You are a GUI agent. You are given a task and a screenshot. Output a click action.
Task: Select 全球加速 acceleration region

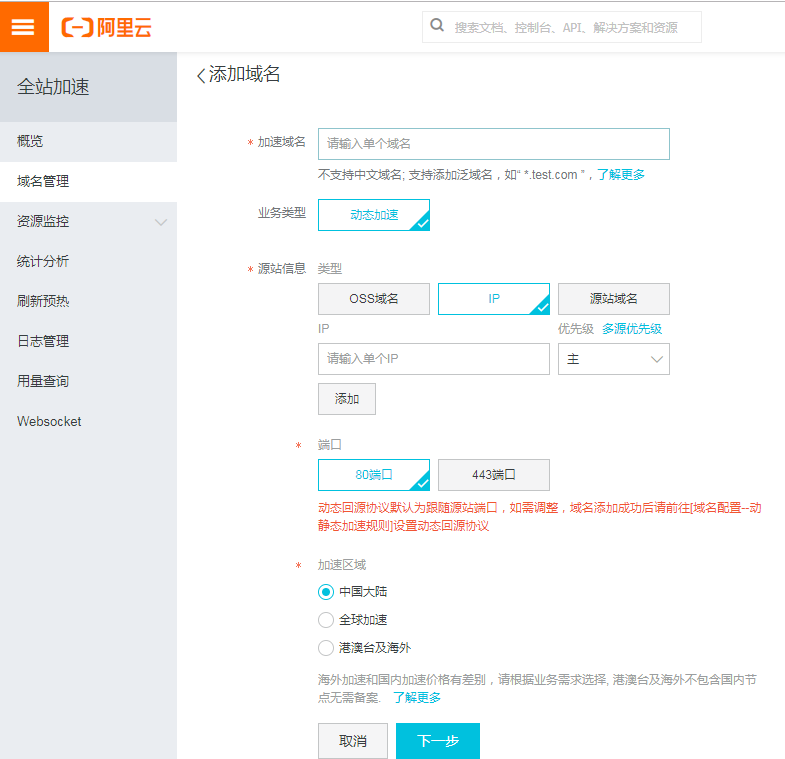pos(326,620)
